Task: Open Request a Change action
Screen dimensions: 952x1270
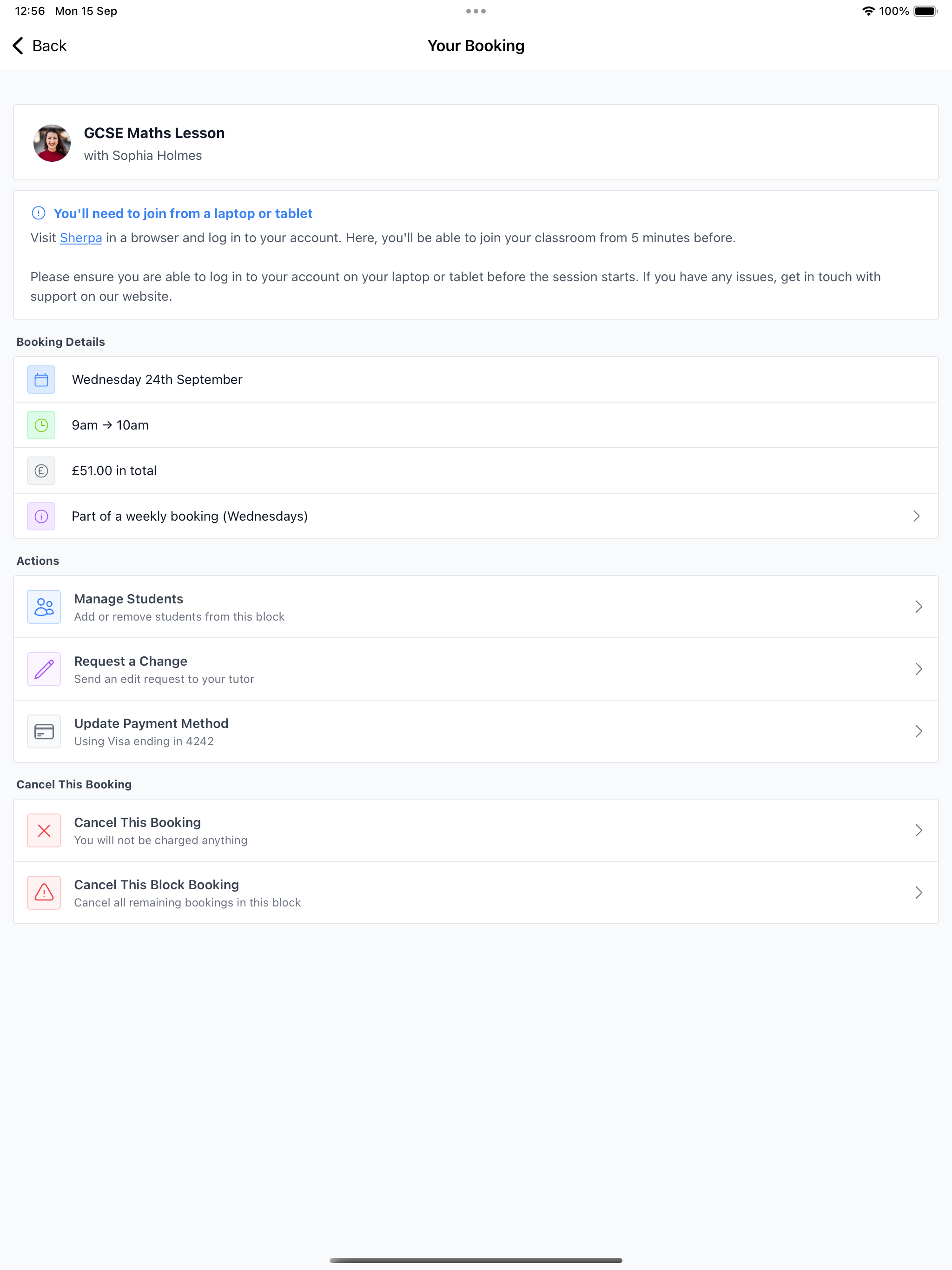Action: (476, 669)
